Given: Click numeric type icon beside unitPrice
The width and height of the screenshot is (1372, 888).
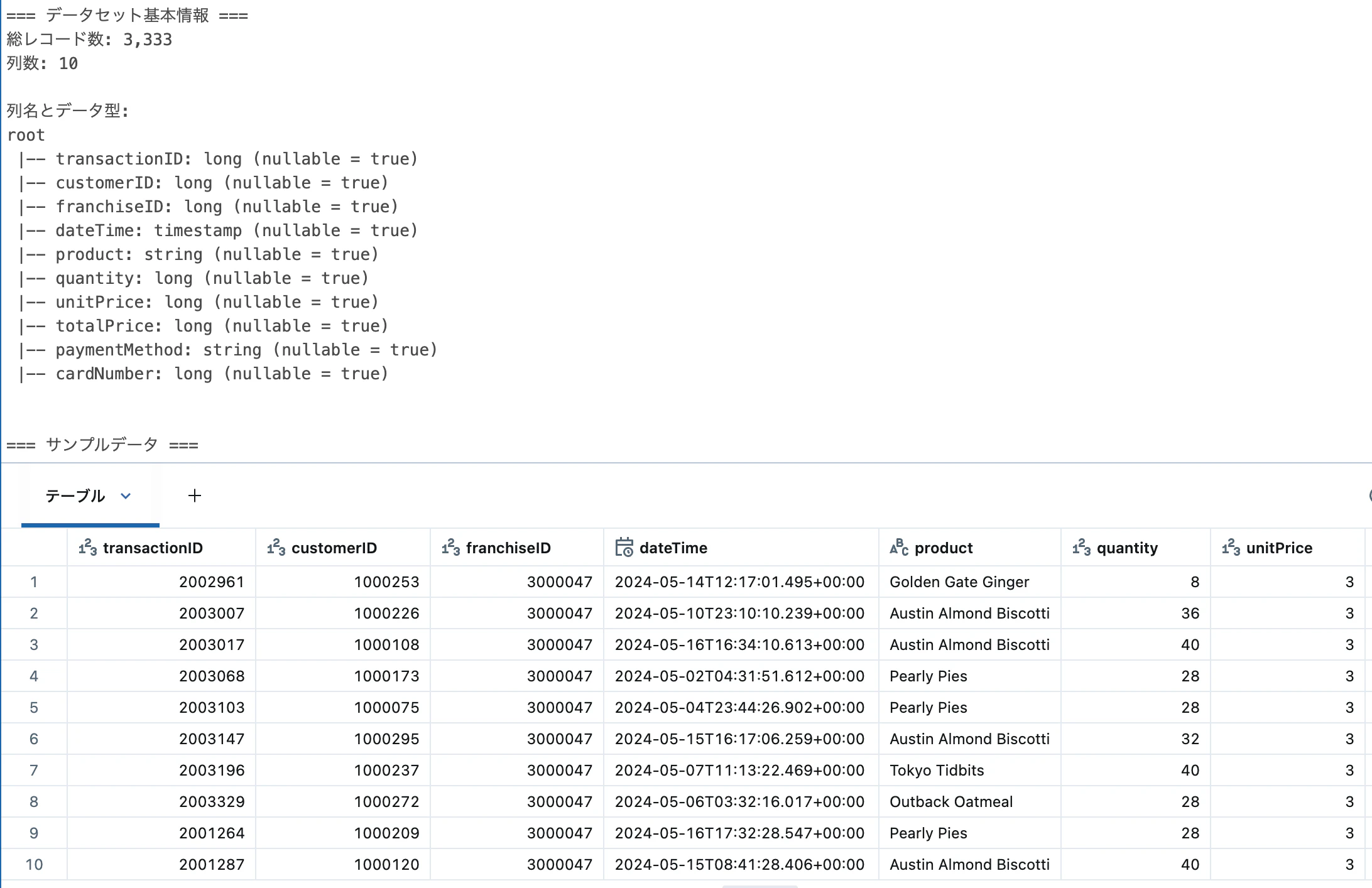Looking at the screenshot, I should click(x=1231, y=548).
